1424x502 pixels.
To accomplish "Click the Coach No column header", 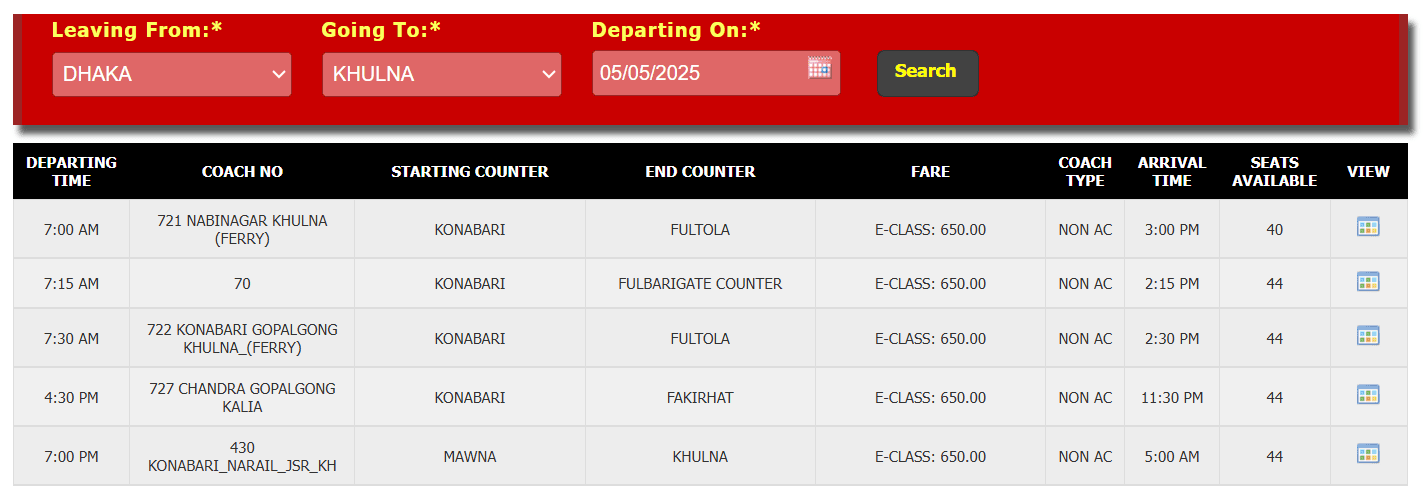I will coord(242,171).
